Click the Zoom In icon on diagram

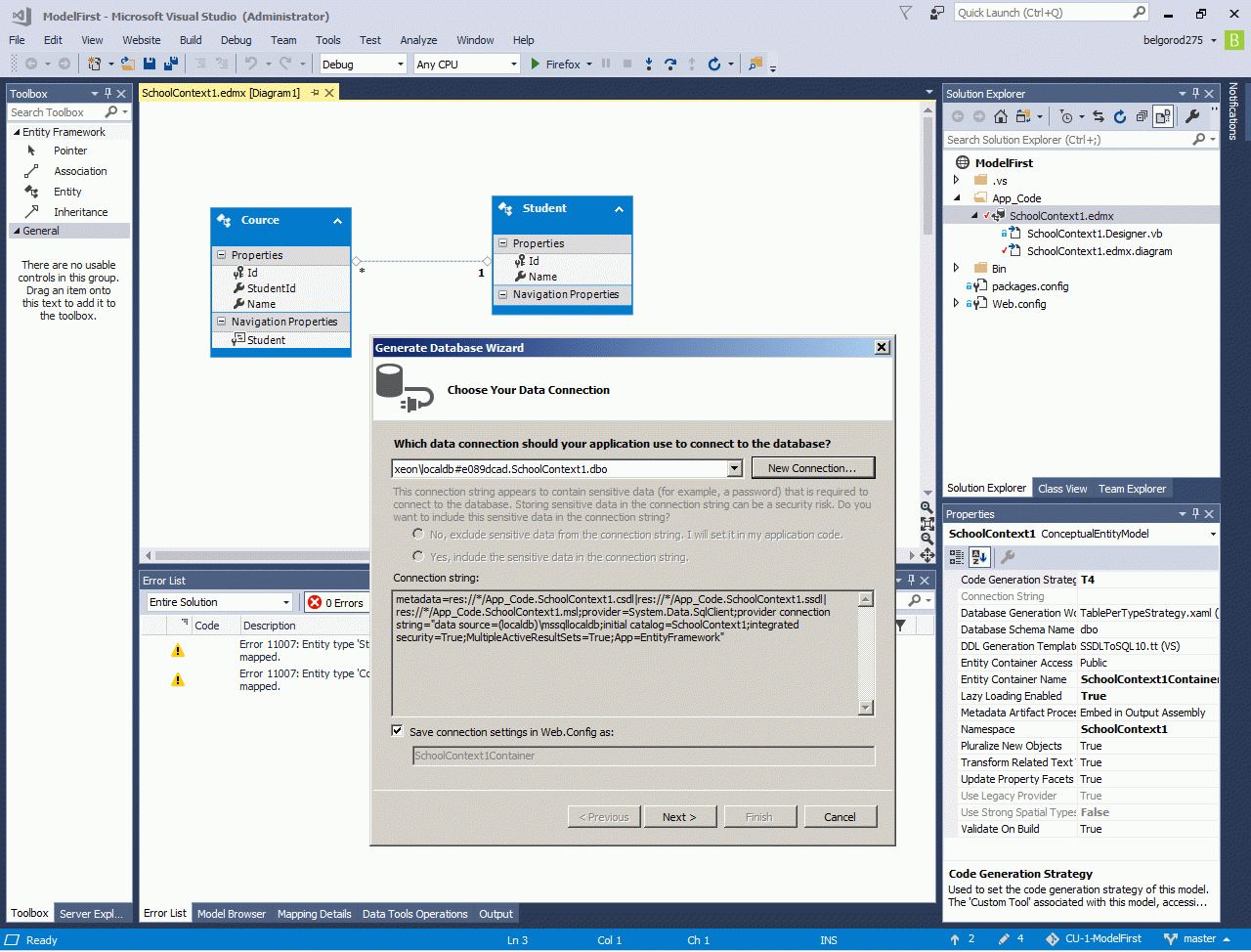pyautogui.click(x=927, y=507)
